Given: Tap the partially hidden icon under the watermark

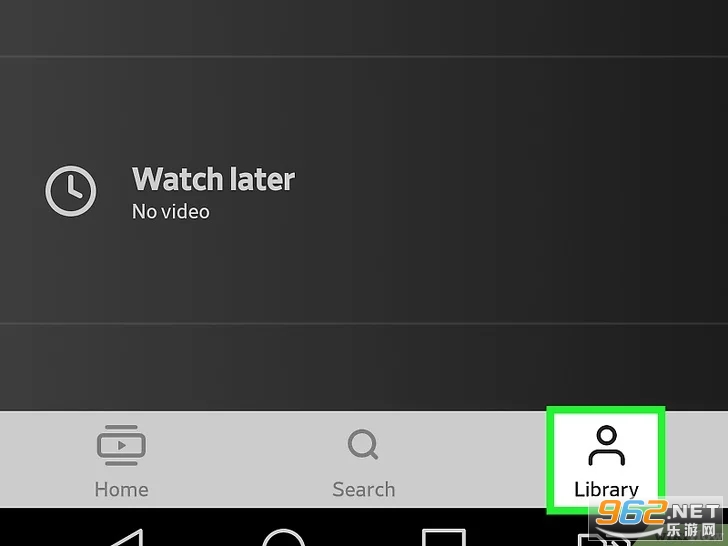Looking at the screenshot, I should pos(604,540).
